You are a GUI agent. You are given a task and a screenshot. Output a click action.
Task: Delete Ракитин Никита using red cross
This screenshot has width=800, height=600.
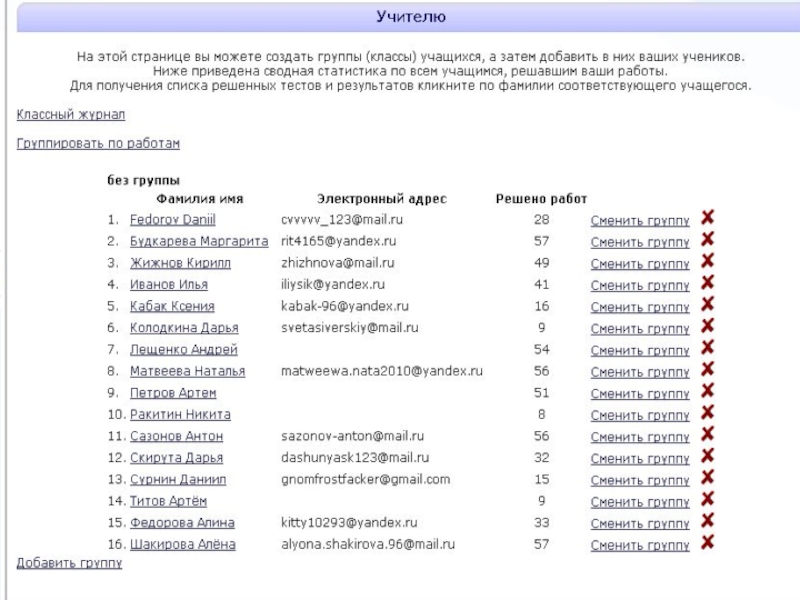click(x=707, y=413)
